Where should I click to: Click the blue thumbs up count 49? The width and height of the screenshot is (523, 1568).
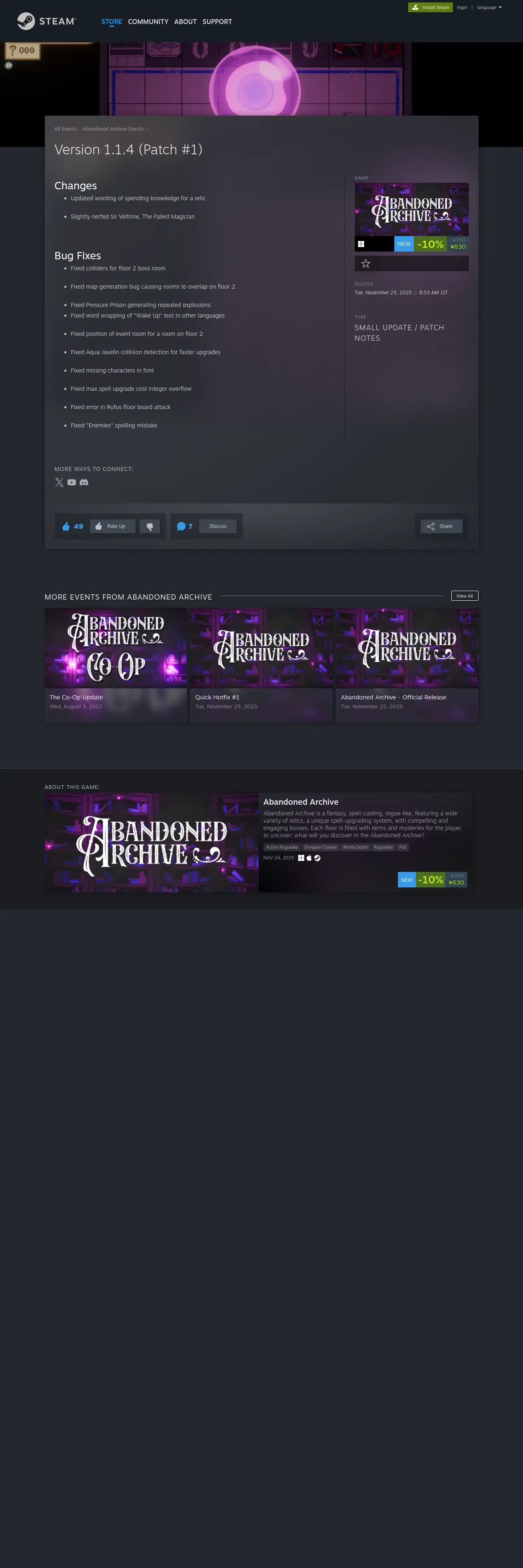click(73, 526)
